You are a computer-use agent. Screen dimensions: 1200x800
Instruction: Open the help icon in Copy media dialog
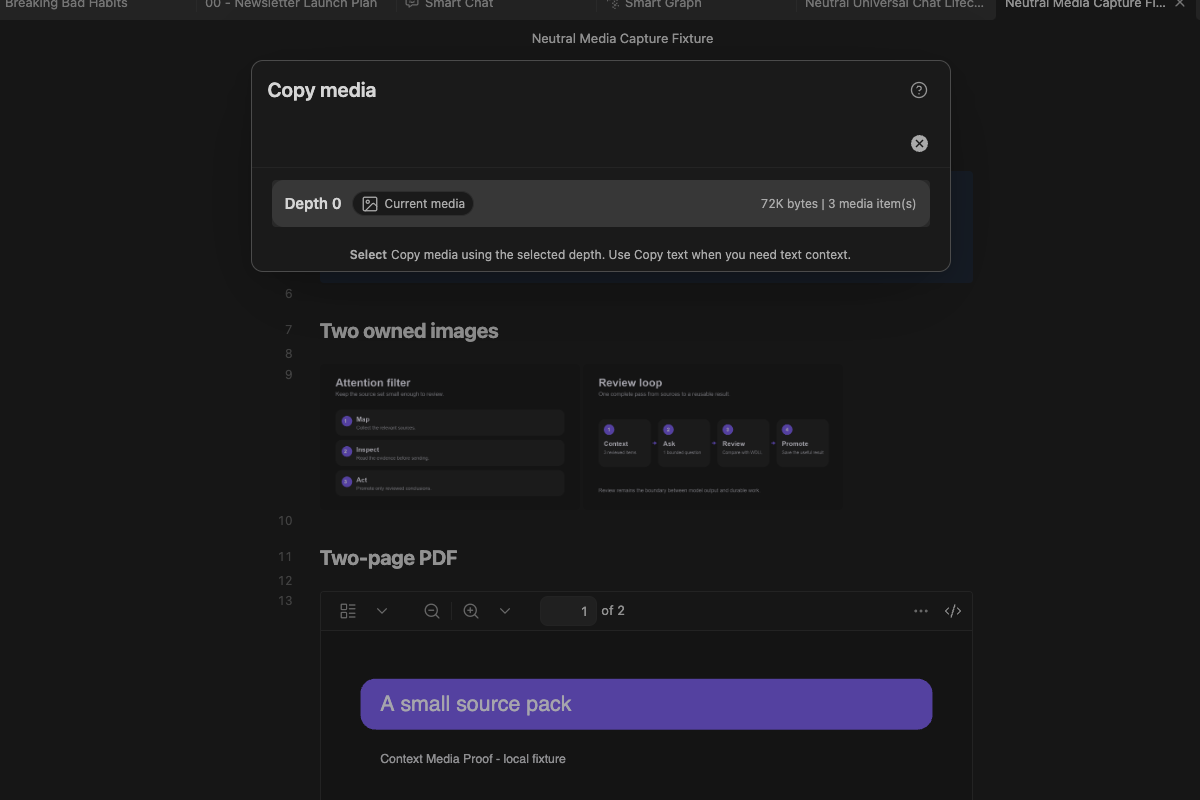pyautogui.click(x=919, y=90)
